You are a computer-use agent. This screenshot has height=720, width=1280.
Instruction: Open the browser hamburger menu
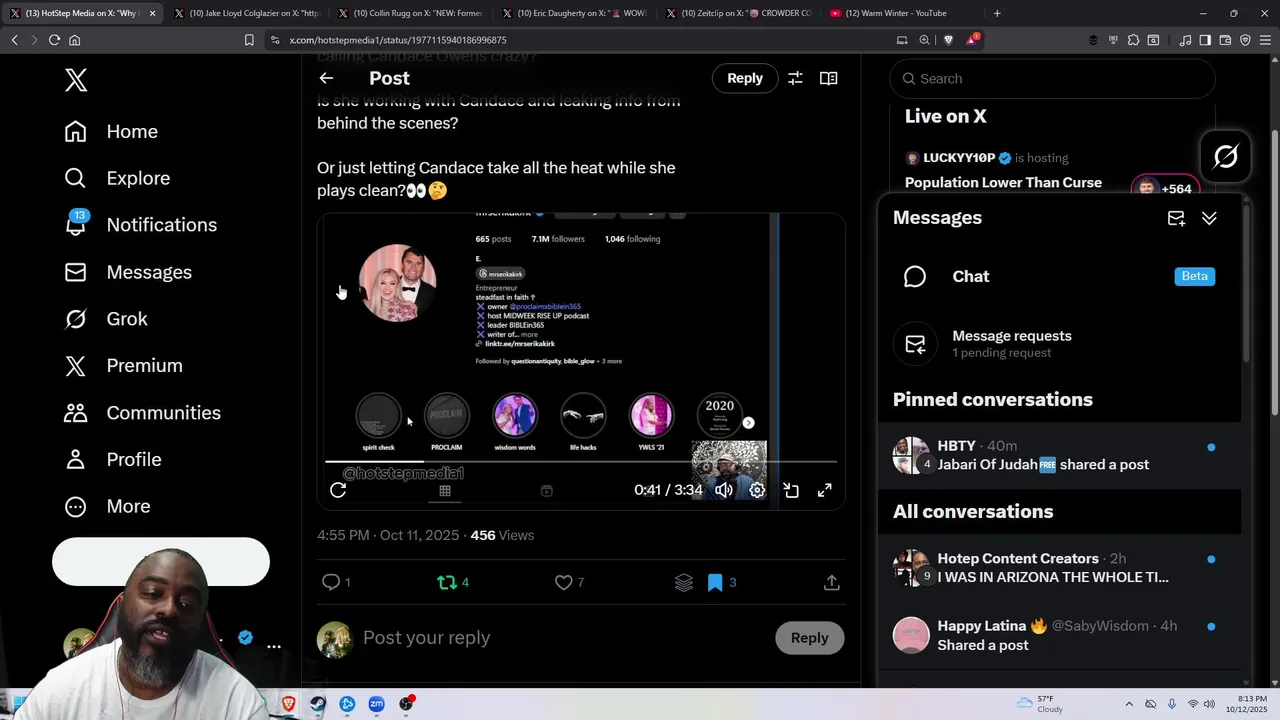[x=1265, y=40]
